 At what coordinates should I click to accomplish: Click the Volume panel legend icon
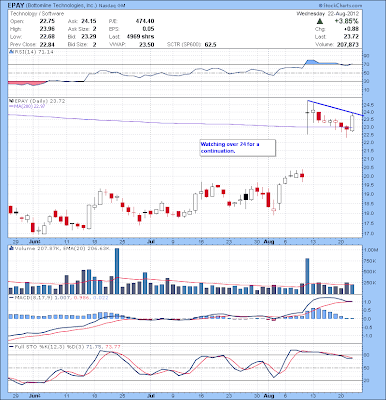point(11,248)
